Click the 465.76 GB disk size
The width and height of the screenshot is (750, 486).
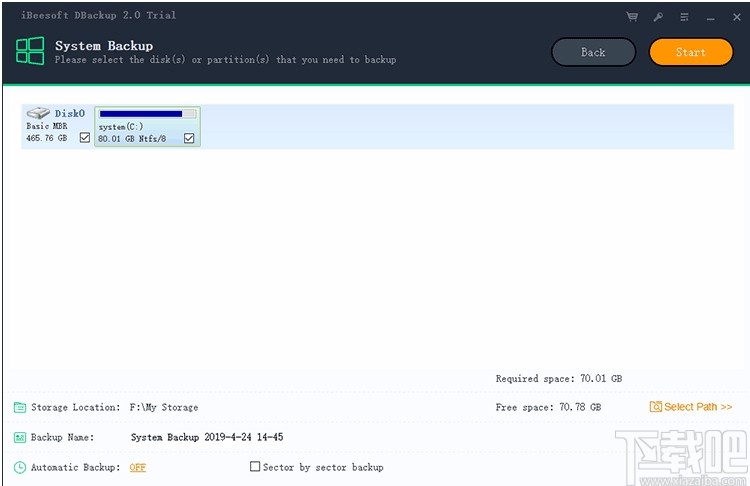46,138
